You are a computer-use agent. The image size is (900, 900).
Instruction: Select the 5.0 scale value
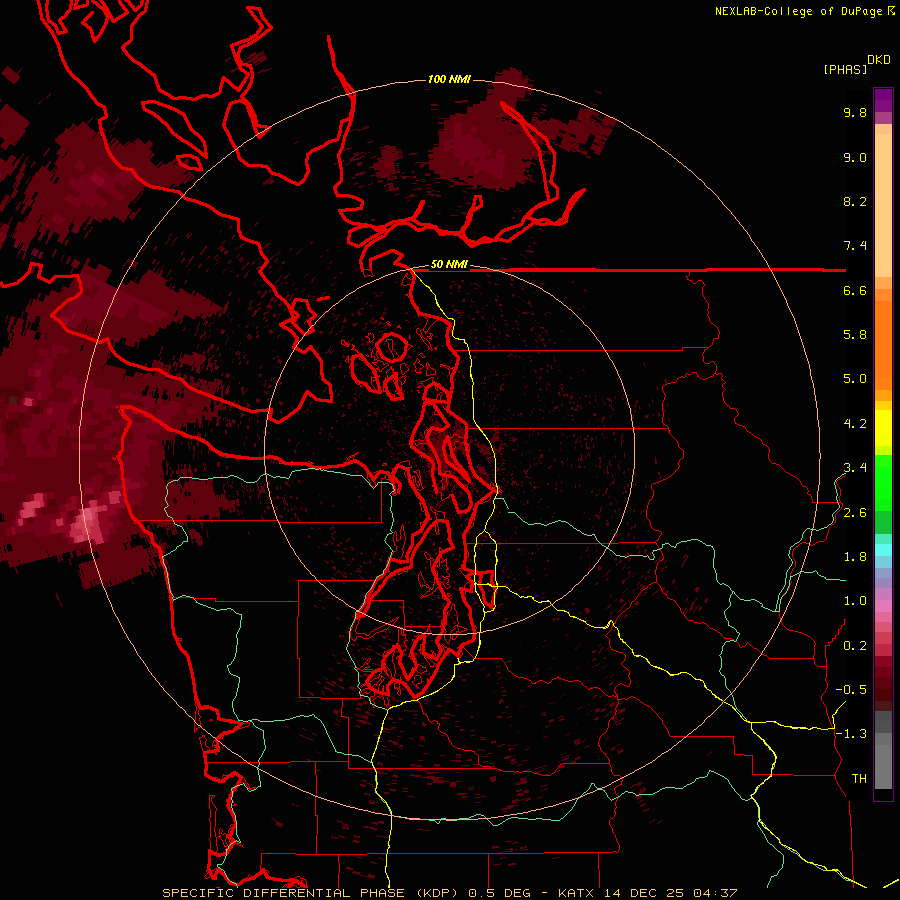pos(855,379)
